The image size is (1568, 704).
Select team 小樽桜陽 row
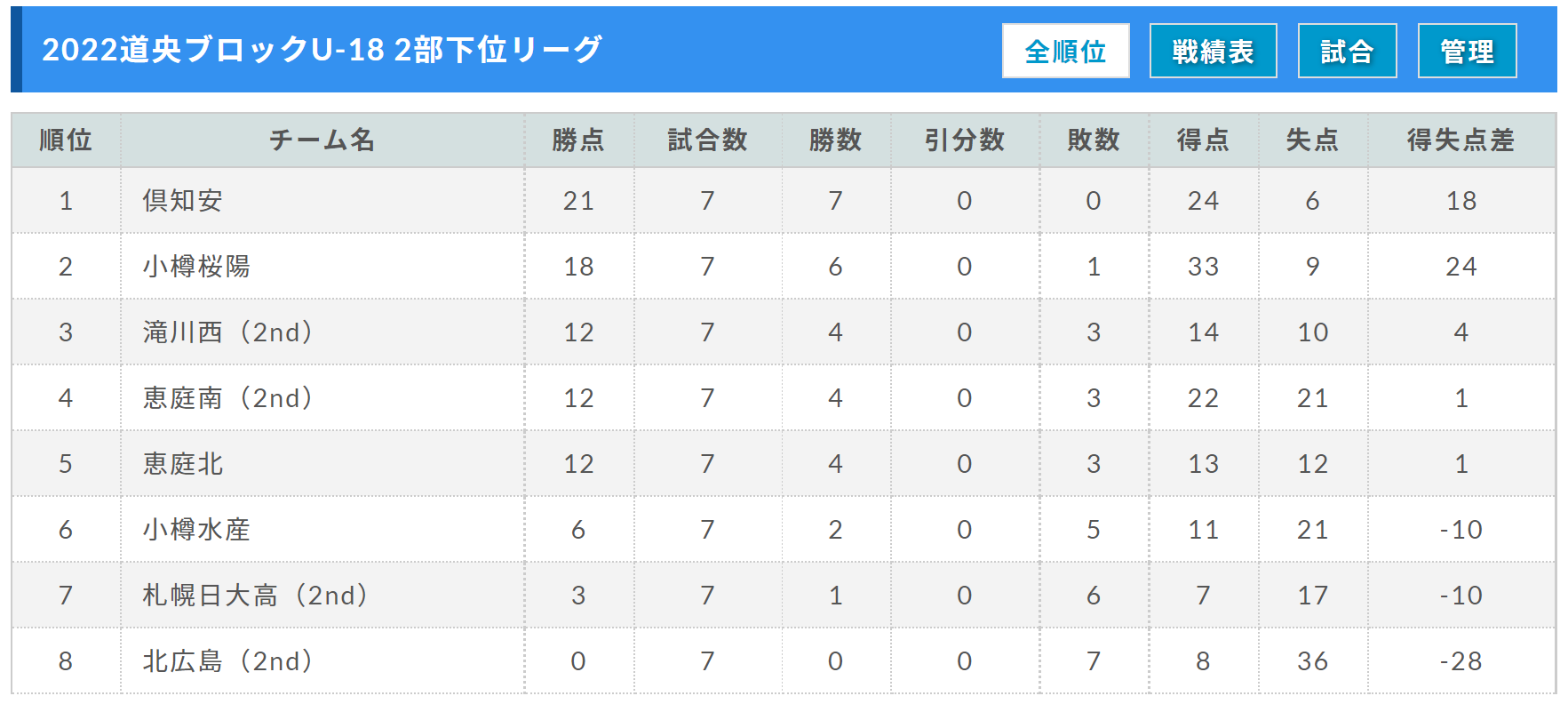pos(784,267)
